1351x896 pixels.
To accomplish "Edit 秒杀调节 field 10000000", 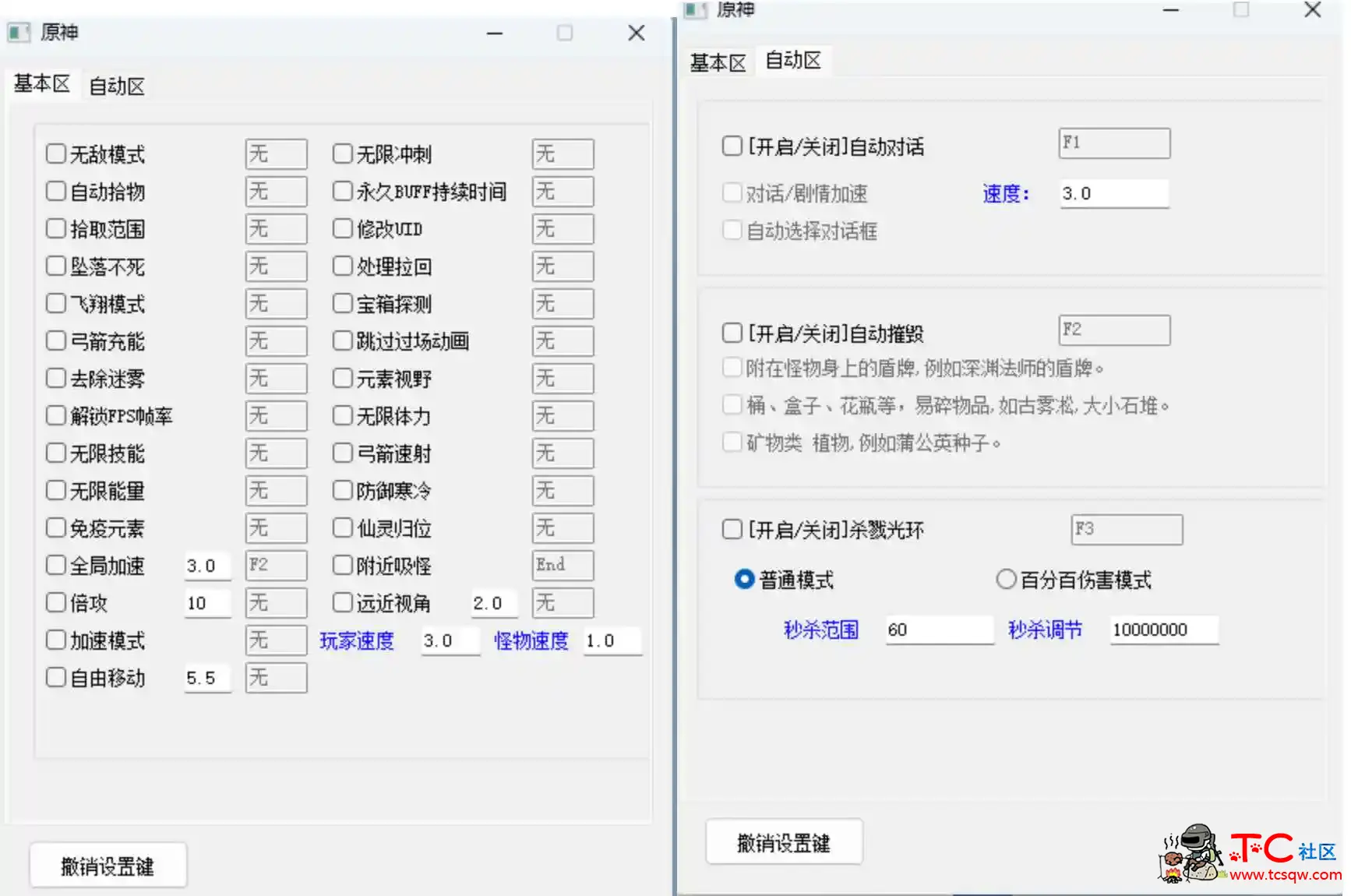I will click(x=1165, y=630).
